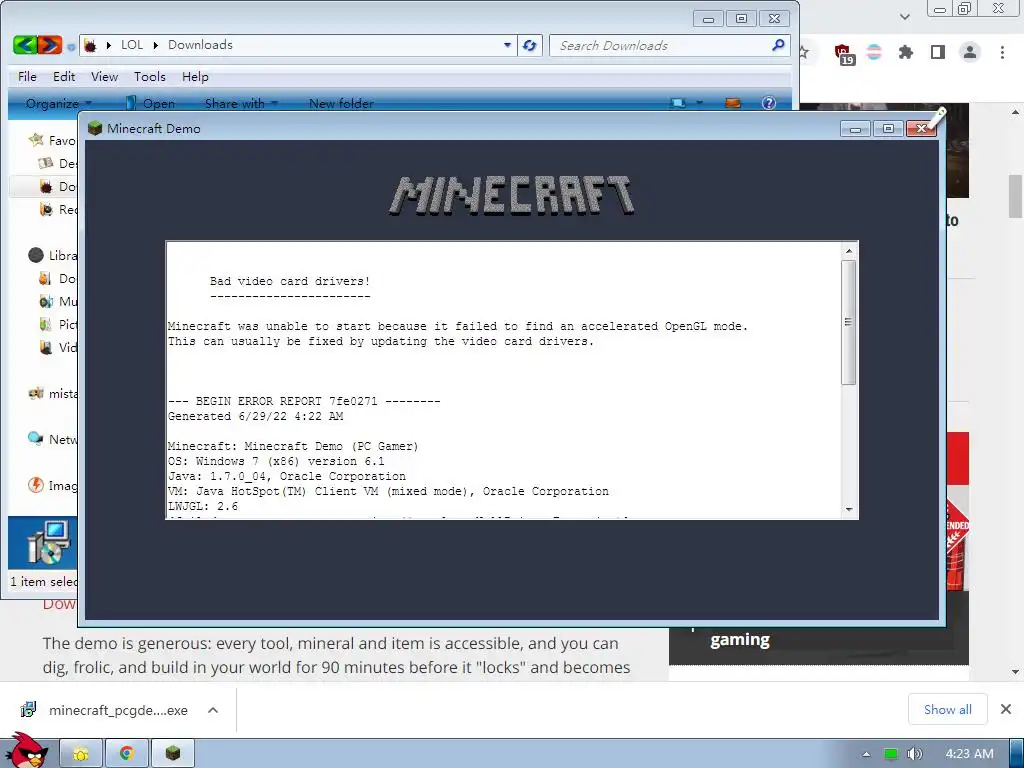Select Network in Explorer navigation pane

click(x=52, y=439)
